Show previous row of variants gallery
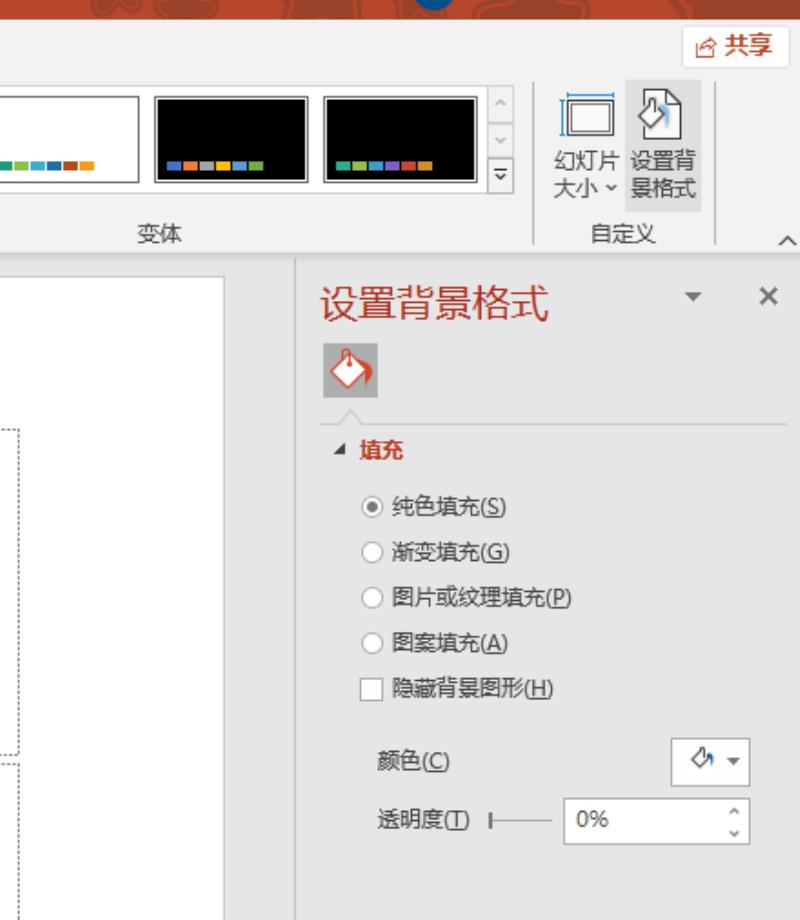800x920 pixels. [x=501, y=103]
